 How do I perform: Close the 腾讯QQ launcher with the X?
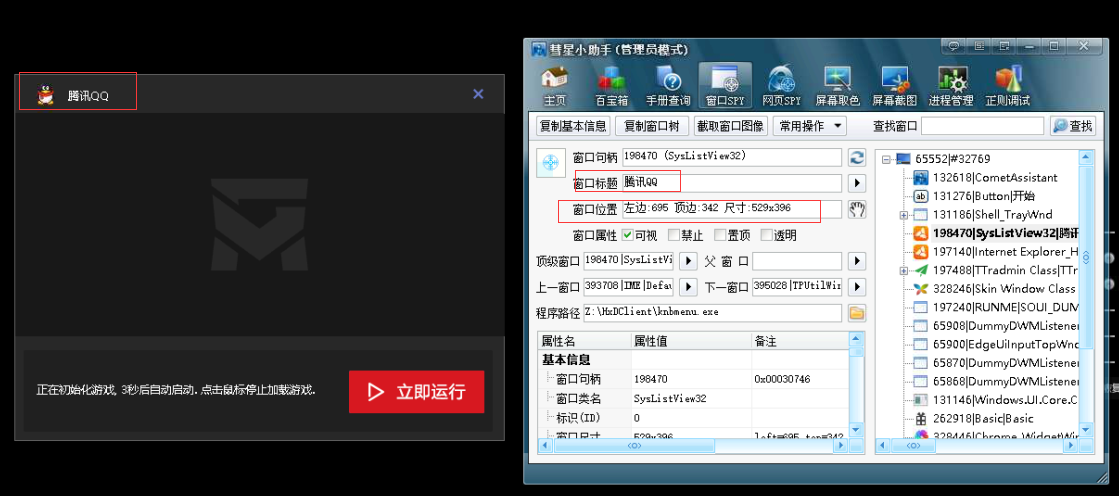click(478, 94)
